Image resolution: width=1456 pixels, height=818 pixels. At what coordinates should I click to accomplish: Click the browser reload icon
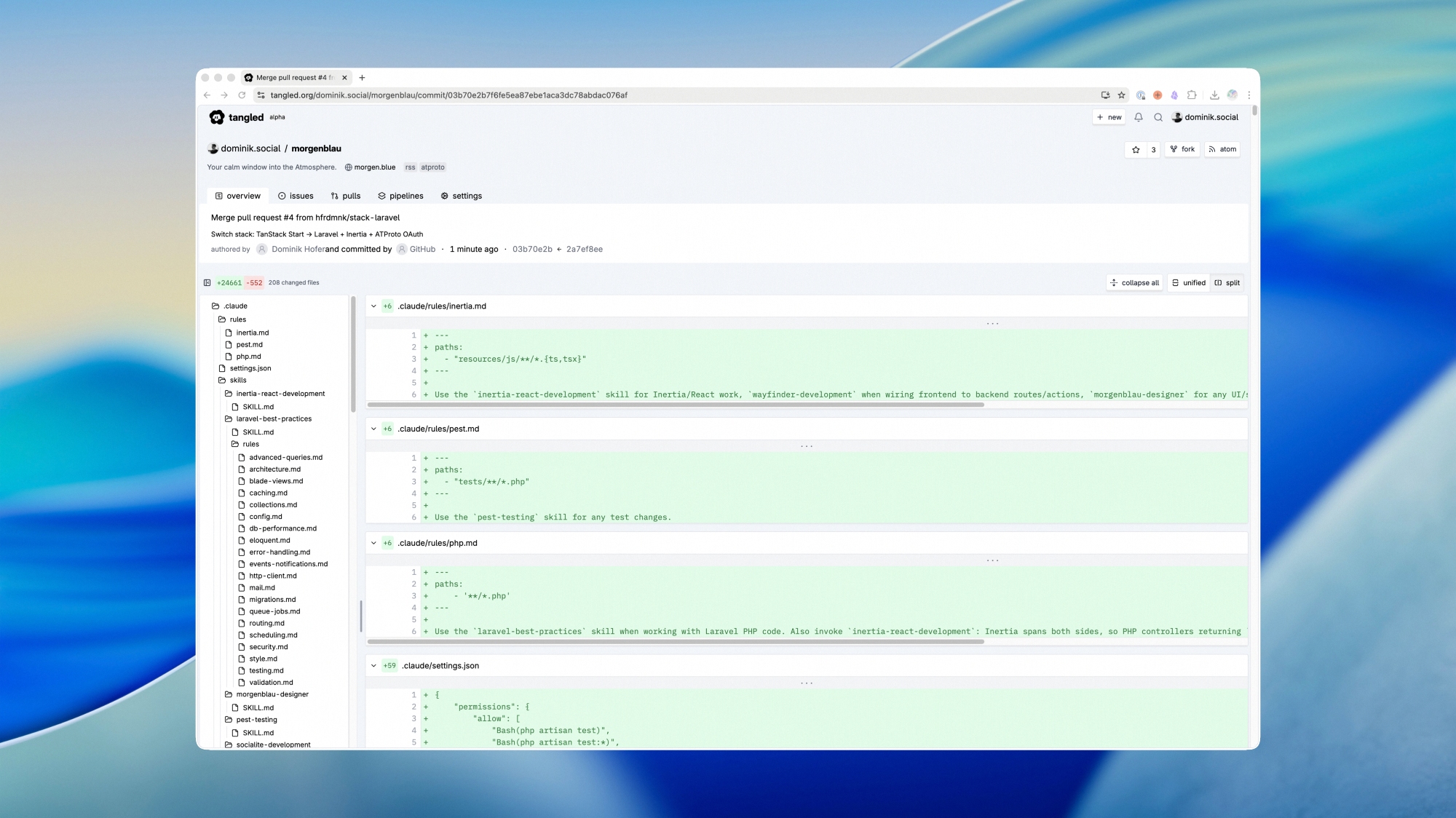242,95
